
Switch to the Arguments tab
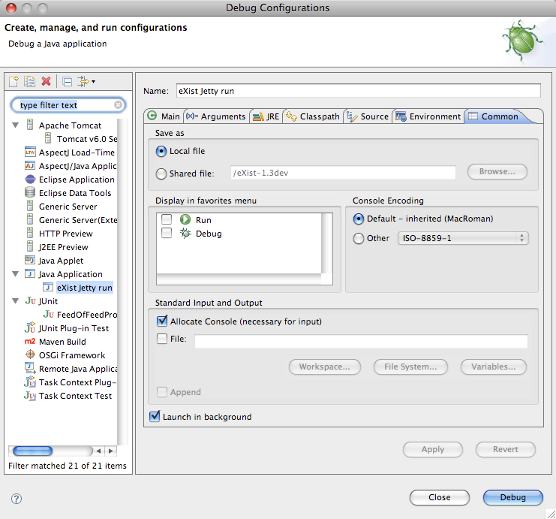[216, 116]
